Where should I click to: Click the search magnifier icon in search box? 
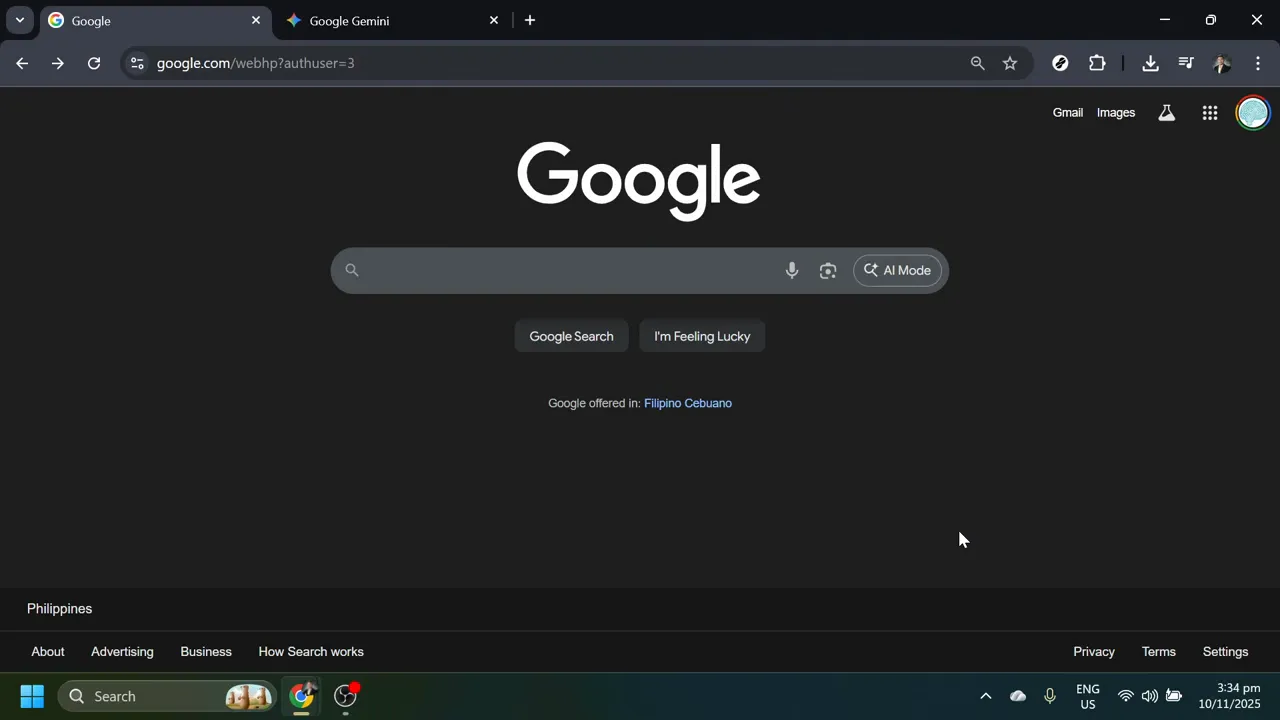[352, 270]
